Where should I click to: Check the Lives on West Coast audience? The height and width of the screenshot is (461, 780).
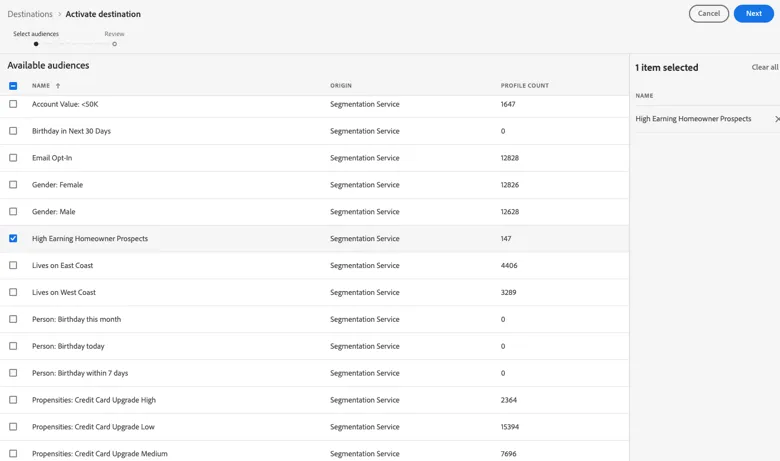click(13, 292)
